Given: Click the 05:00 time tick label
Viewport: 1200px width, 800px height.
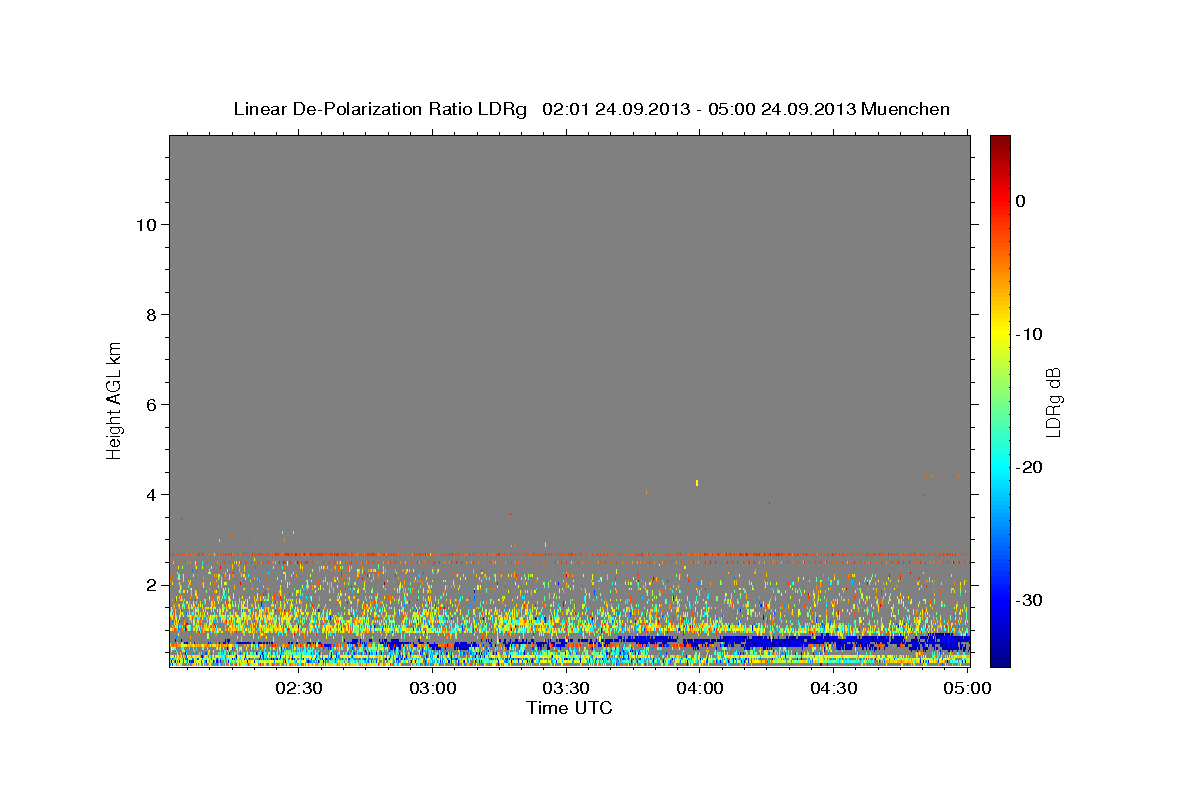Looking at the screenshot, I should point(967,688).
